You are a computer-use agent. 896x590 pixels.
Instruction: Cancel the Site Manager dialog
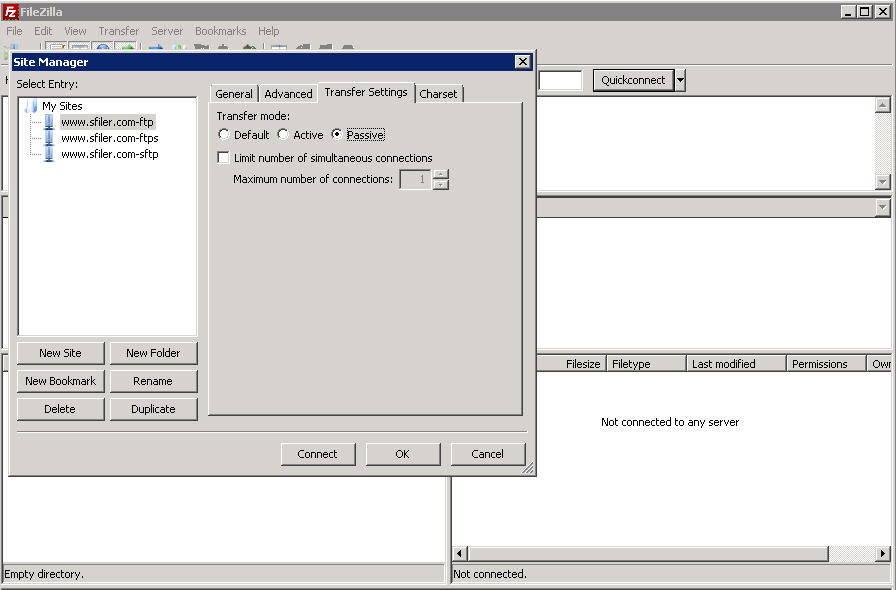tap(488, 454)
